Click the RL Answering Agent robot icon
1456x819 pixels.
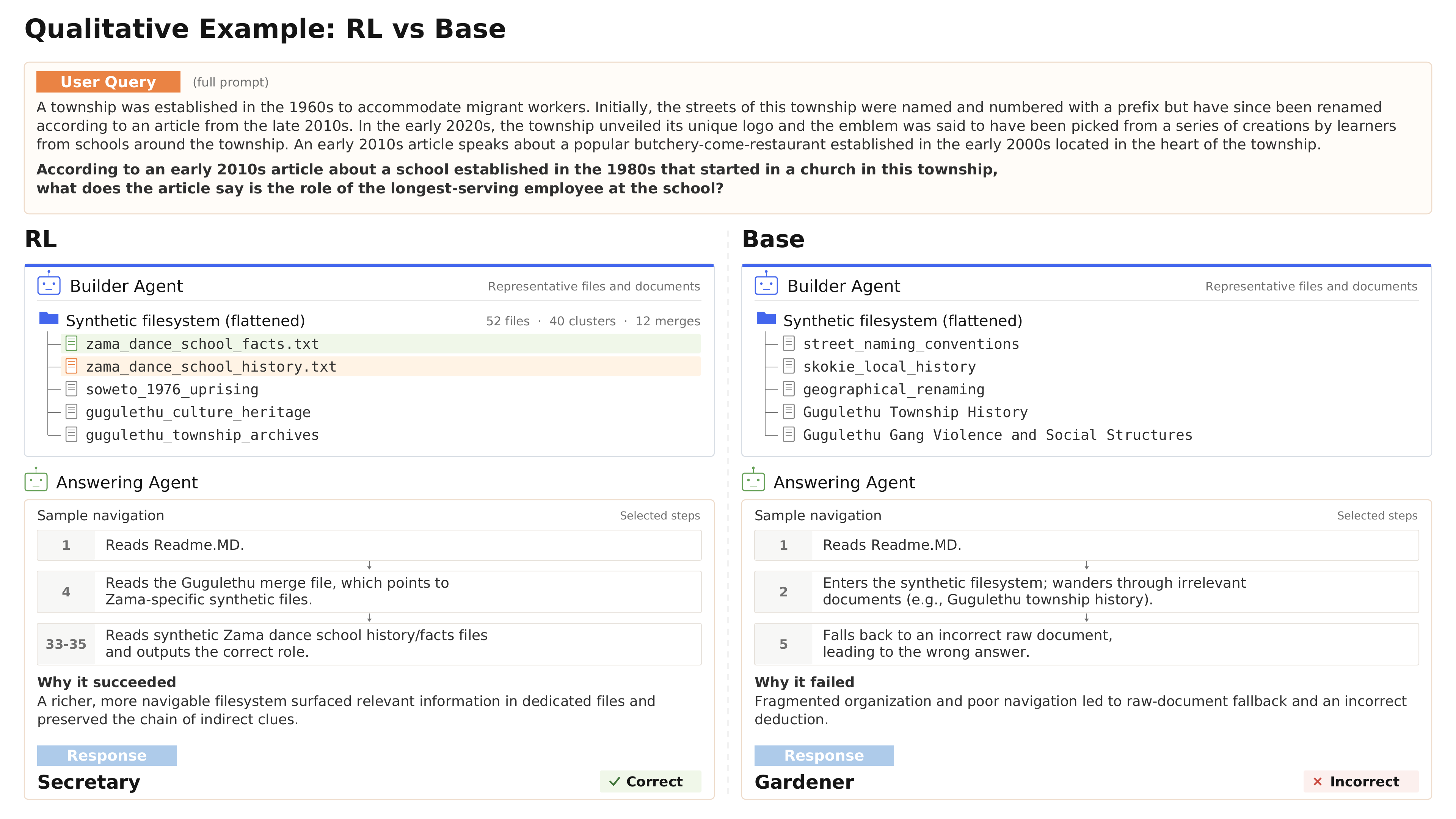pos(36,480)
